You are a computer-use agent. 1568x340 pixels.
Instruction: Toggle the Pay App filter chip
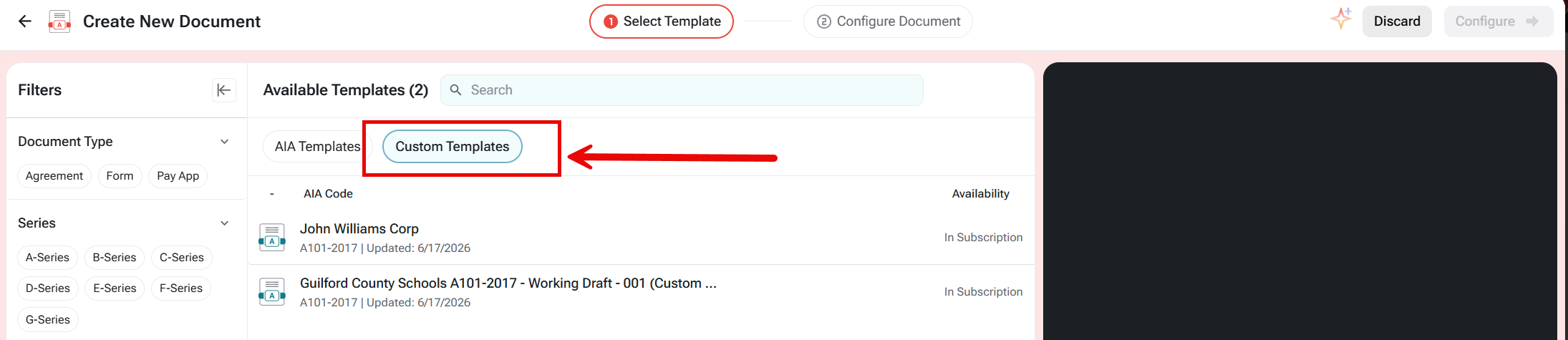(x=178, y=176)
